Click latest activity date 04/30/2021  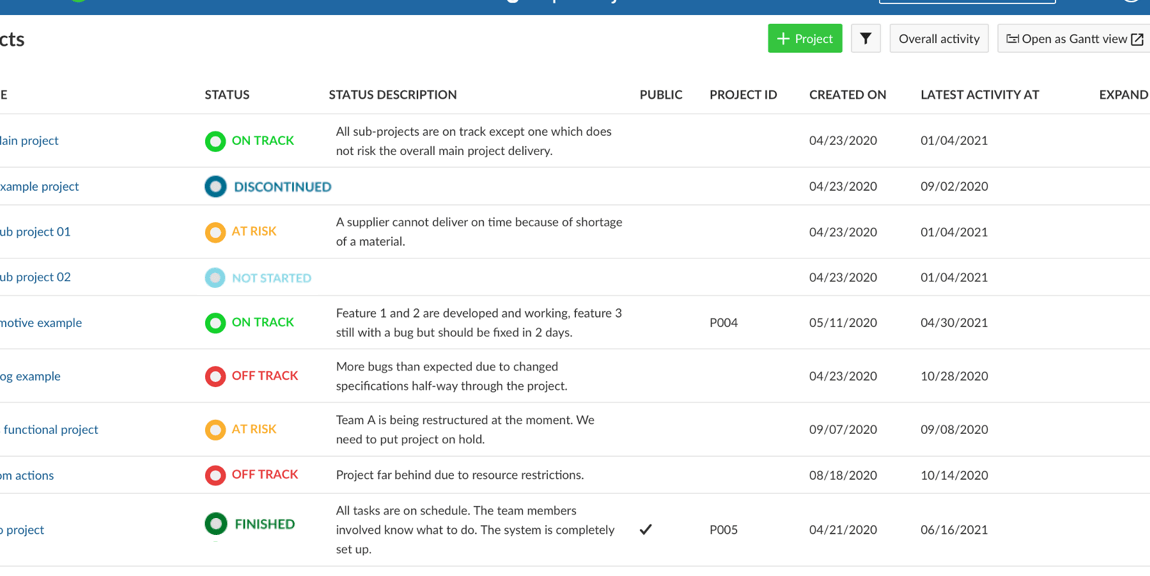[954, 322]
